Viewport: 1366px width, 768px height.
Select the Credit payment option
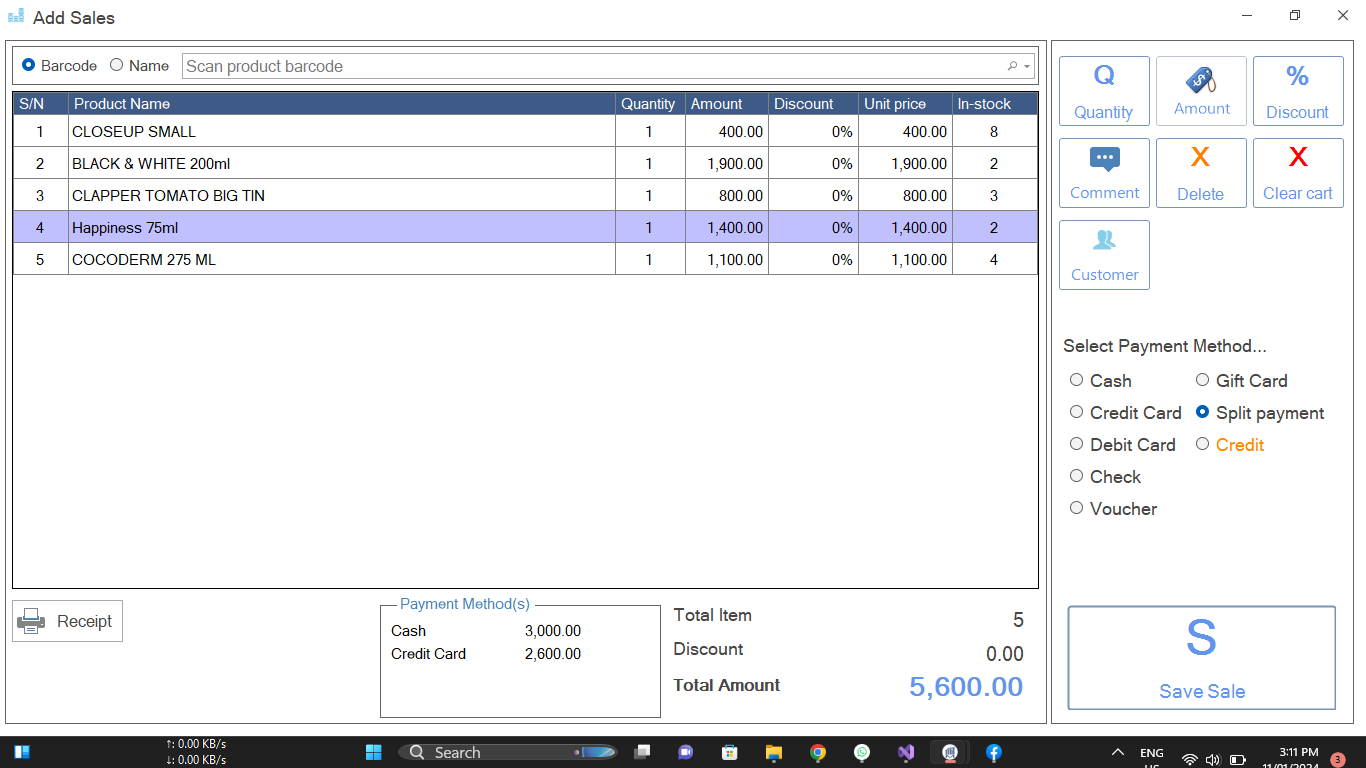pos(1202,443)
